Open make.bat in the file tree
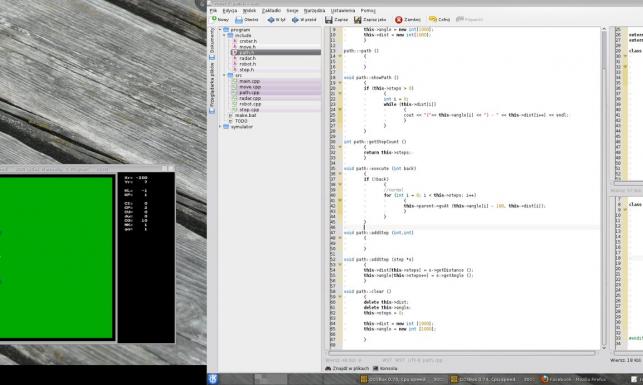The width and height of the screenshot is (643, 385). 245,116
